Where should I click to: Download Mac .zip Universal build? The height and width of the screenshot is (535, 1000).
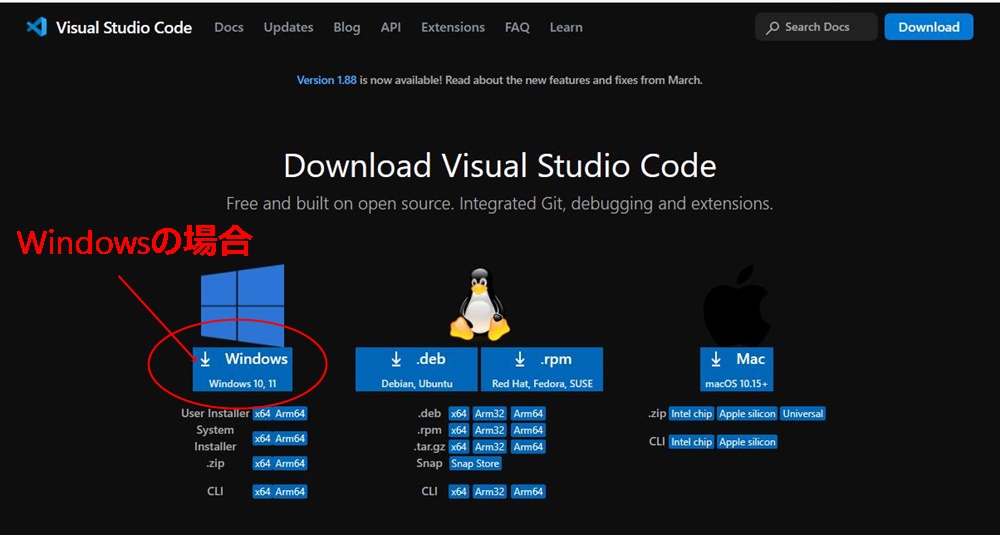(803, 414)
